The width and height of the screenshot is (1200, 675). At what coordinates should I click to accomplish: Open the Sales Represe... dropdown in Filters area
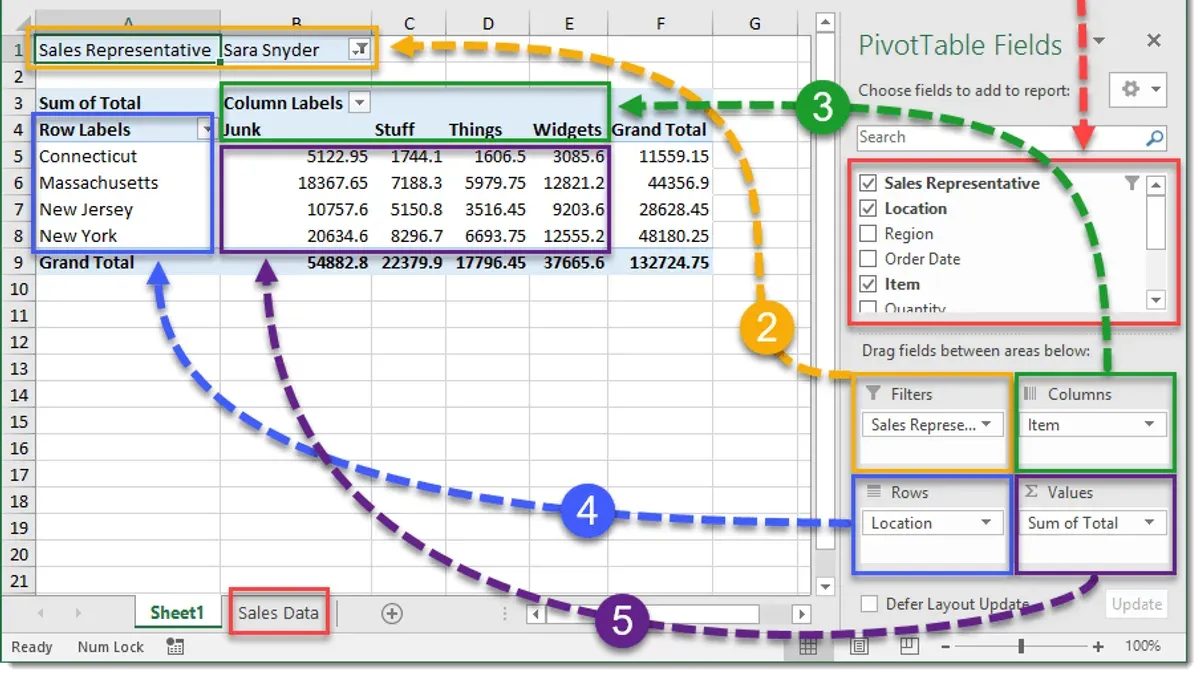pyautogui.click(x=986, y=425)
